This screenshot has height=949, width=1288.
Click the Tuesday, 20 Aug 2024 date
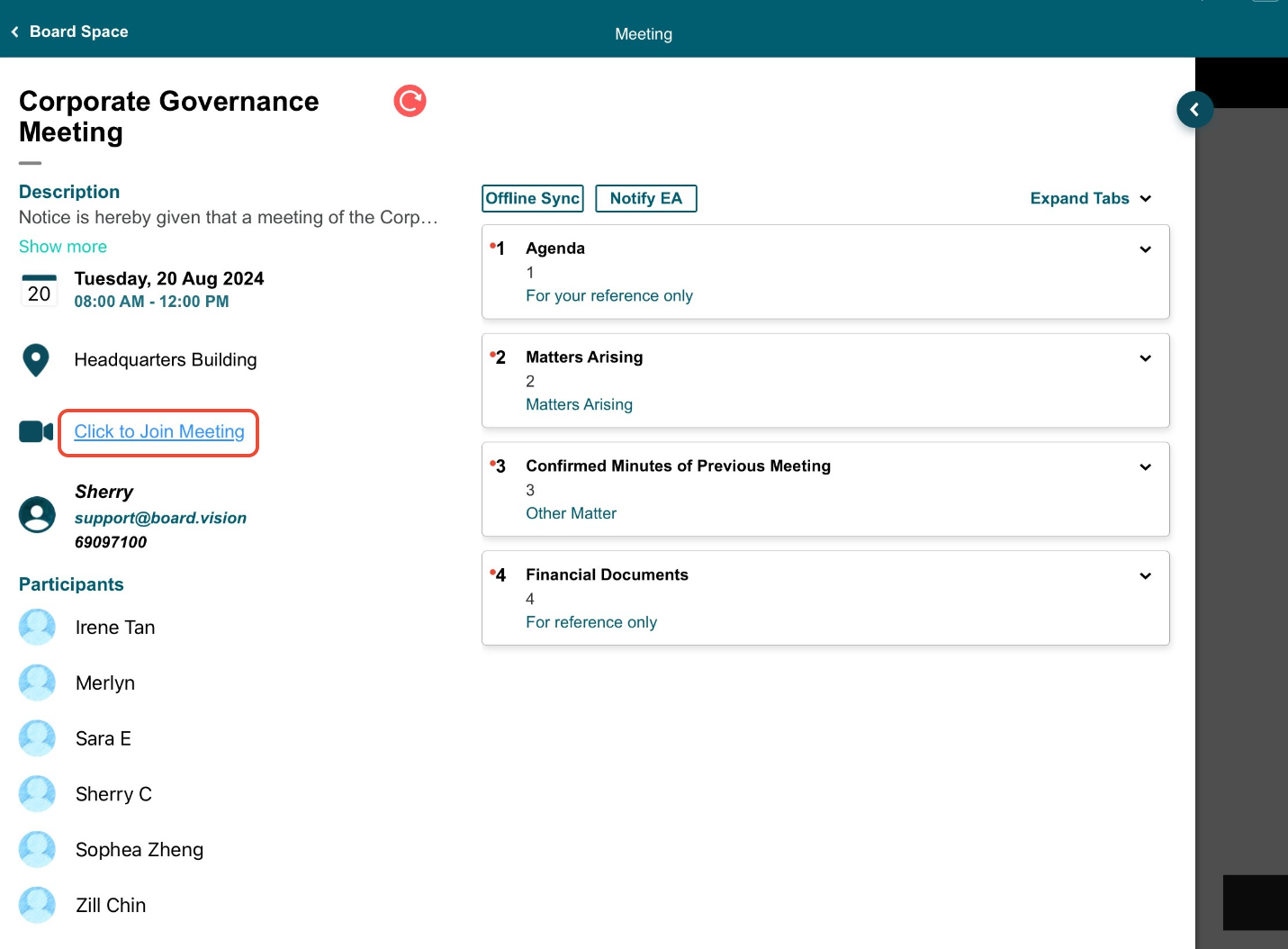(x=169, y=278)
